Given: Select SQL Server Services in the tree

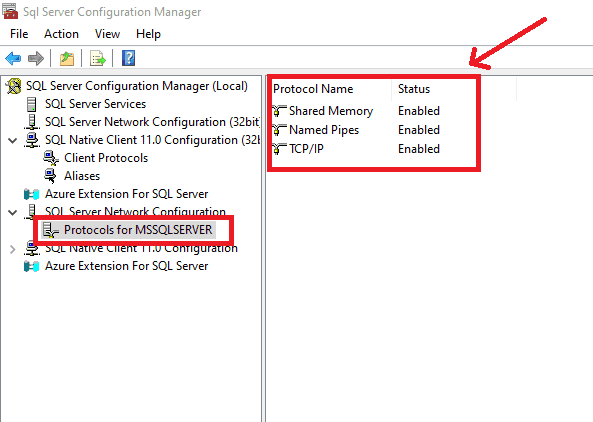Looking at the screenshot, I should click(95, 104).
